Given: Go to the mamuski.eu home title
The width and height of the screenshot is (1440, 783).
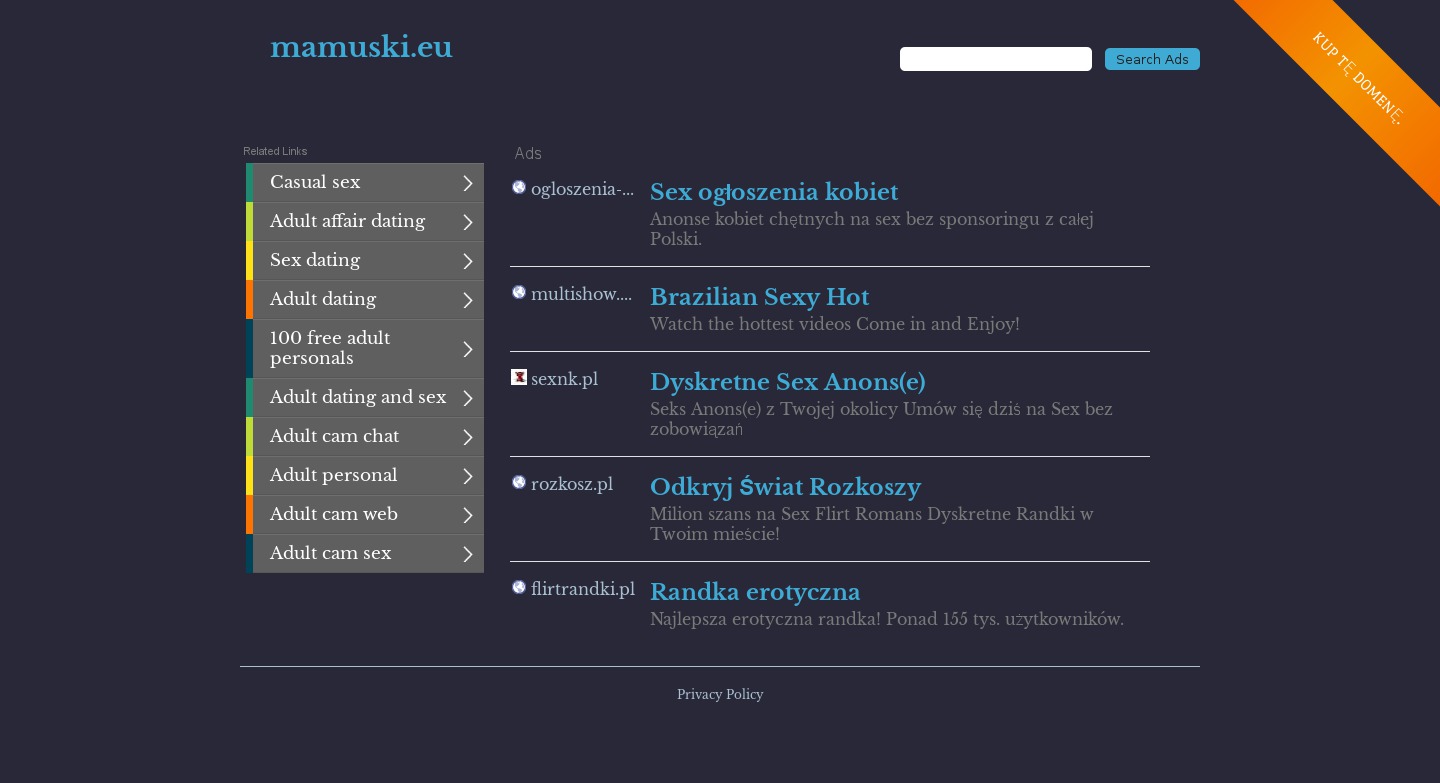Looking at the screenshot, I should pos(361,47).
